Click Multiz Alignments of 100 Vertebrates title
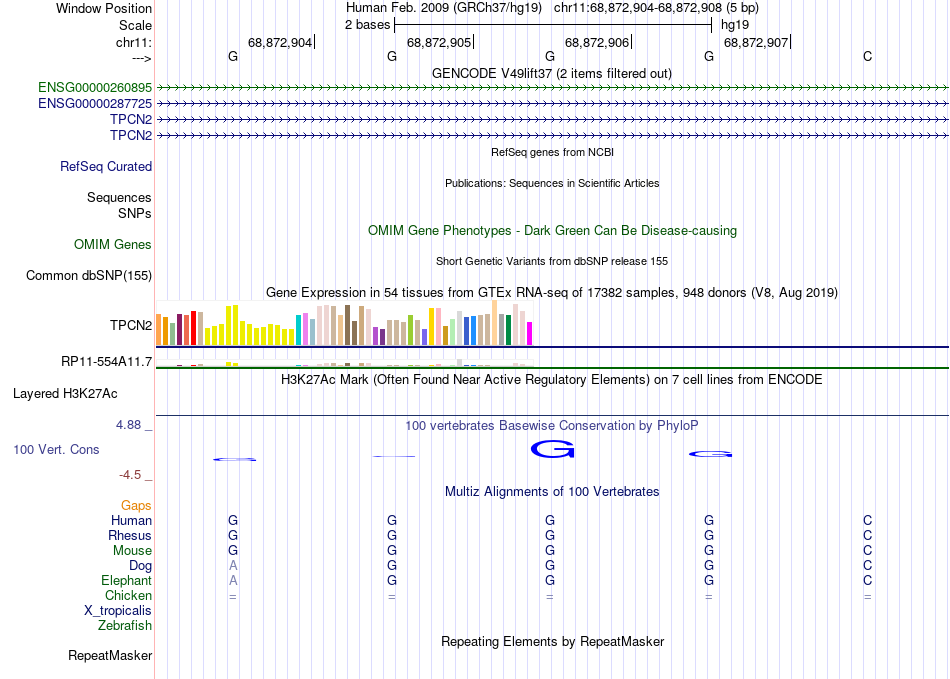 pyautogui.click(x=552, y=492)
